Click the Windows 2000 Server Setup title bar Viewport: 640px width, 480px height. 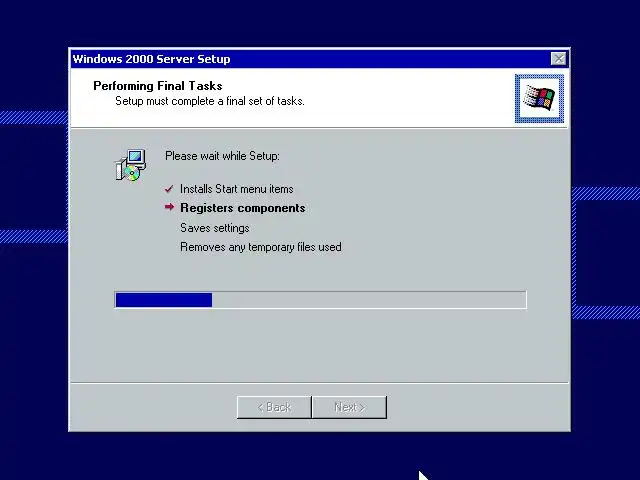click(320, 59)
